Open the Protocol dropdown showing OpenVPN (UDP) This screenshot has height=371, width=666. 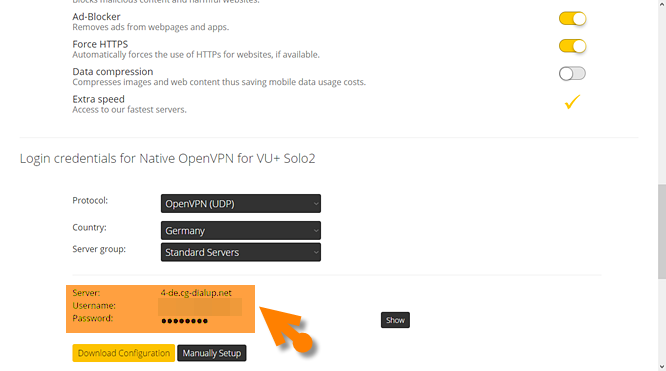click(x=240, y=204)
